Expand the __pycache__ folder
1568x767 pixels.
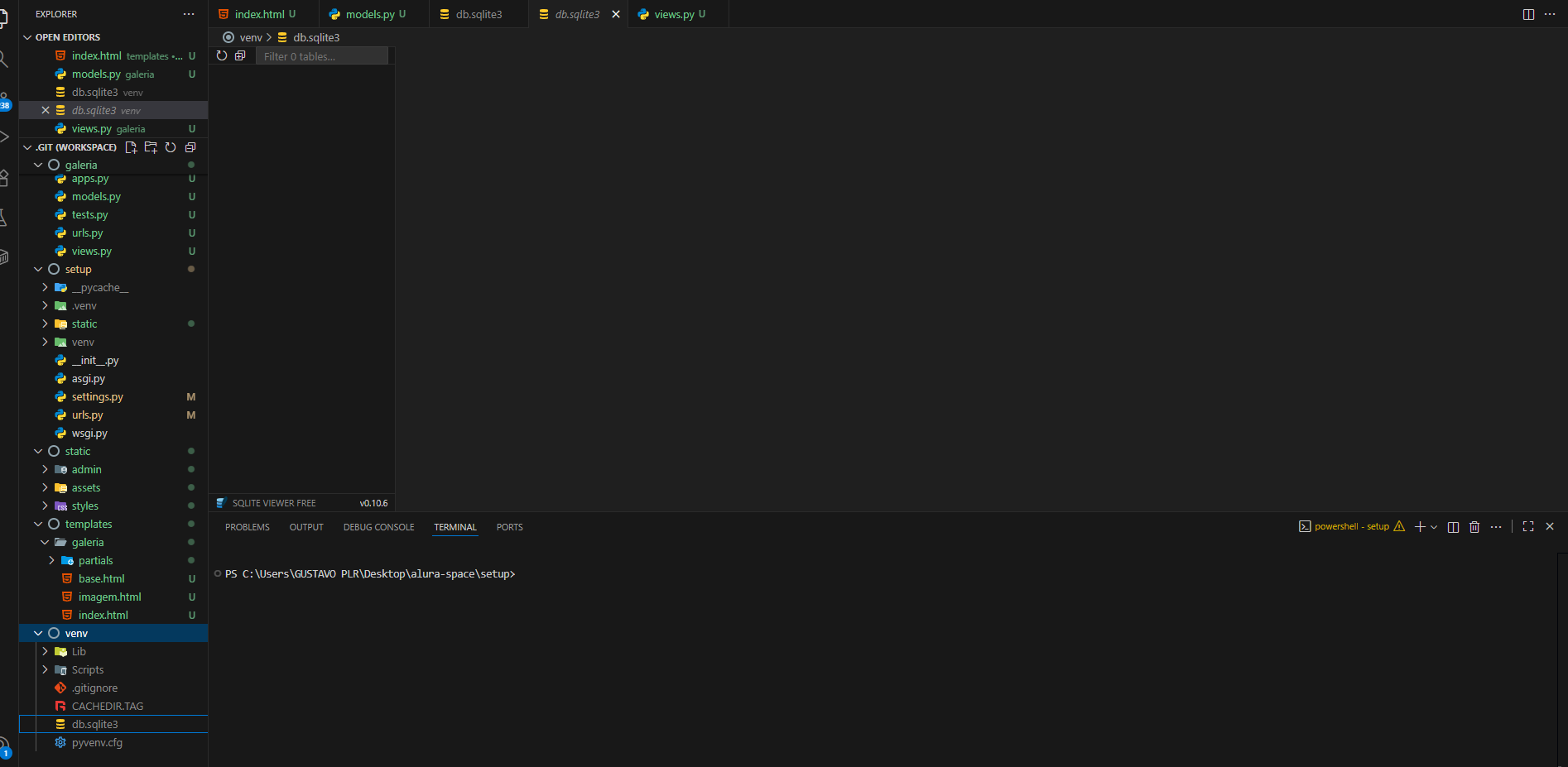pos(45,288)
